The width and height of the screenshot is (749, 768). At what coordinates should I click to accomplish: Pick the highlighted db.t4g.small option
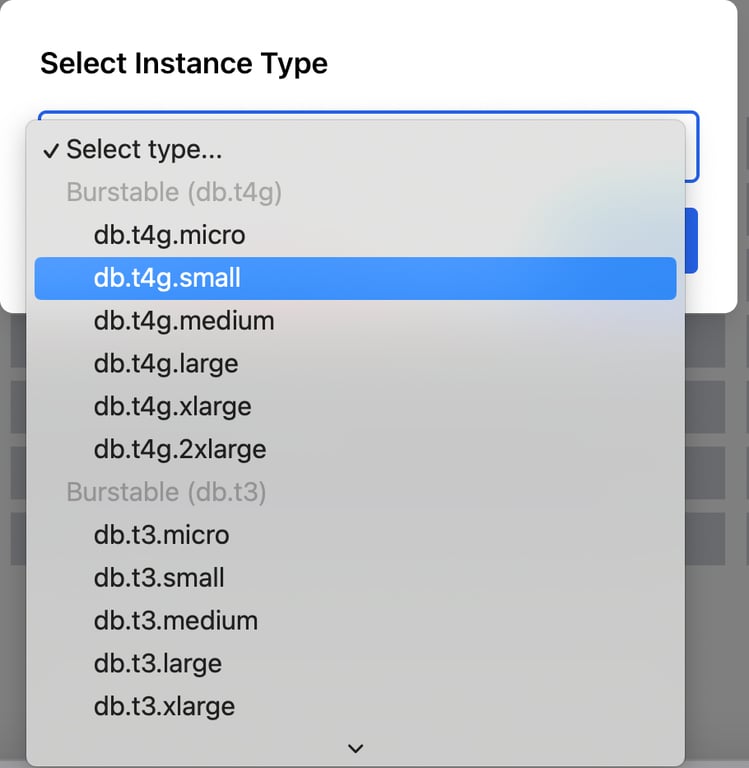point(167,278)
